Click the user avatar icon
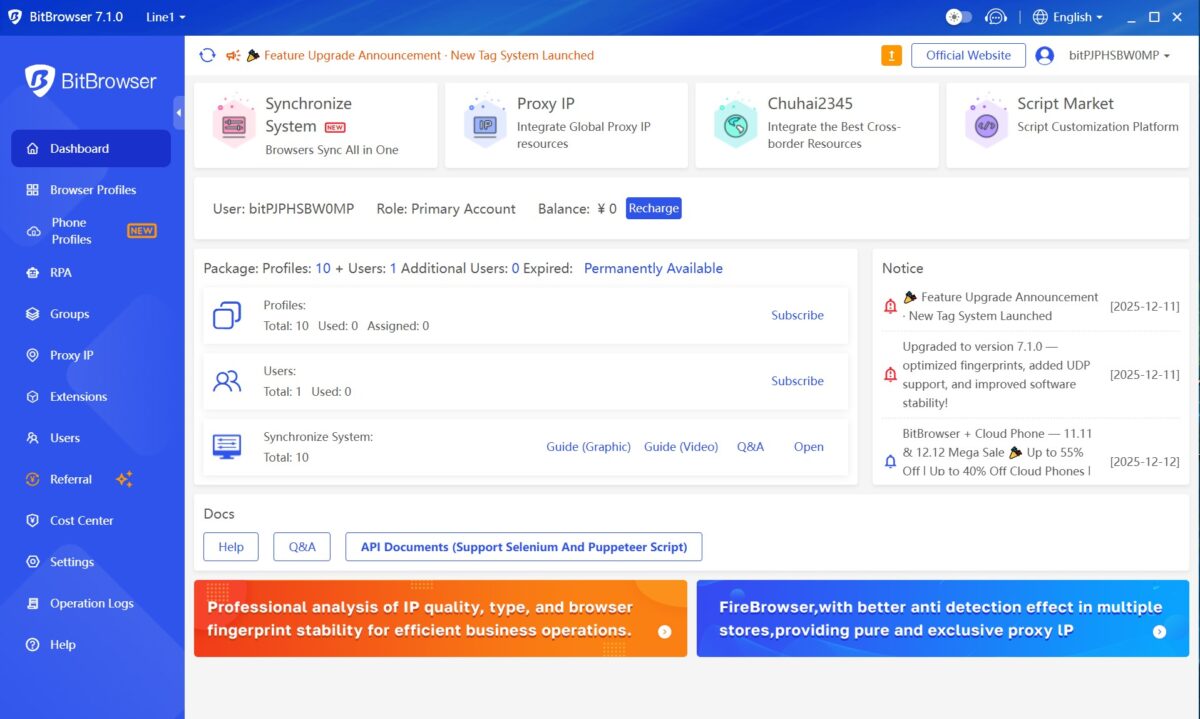The height and width of the screenshot is (719, 1200). pos(1044,56)
